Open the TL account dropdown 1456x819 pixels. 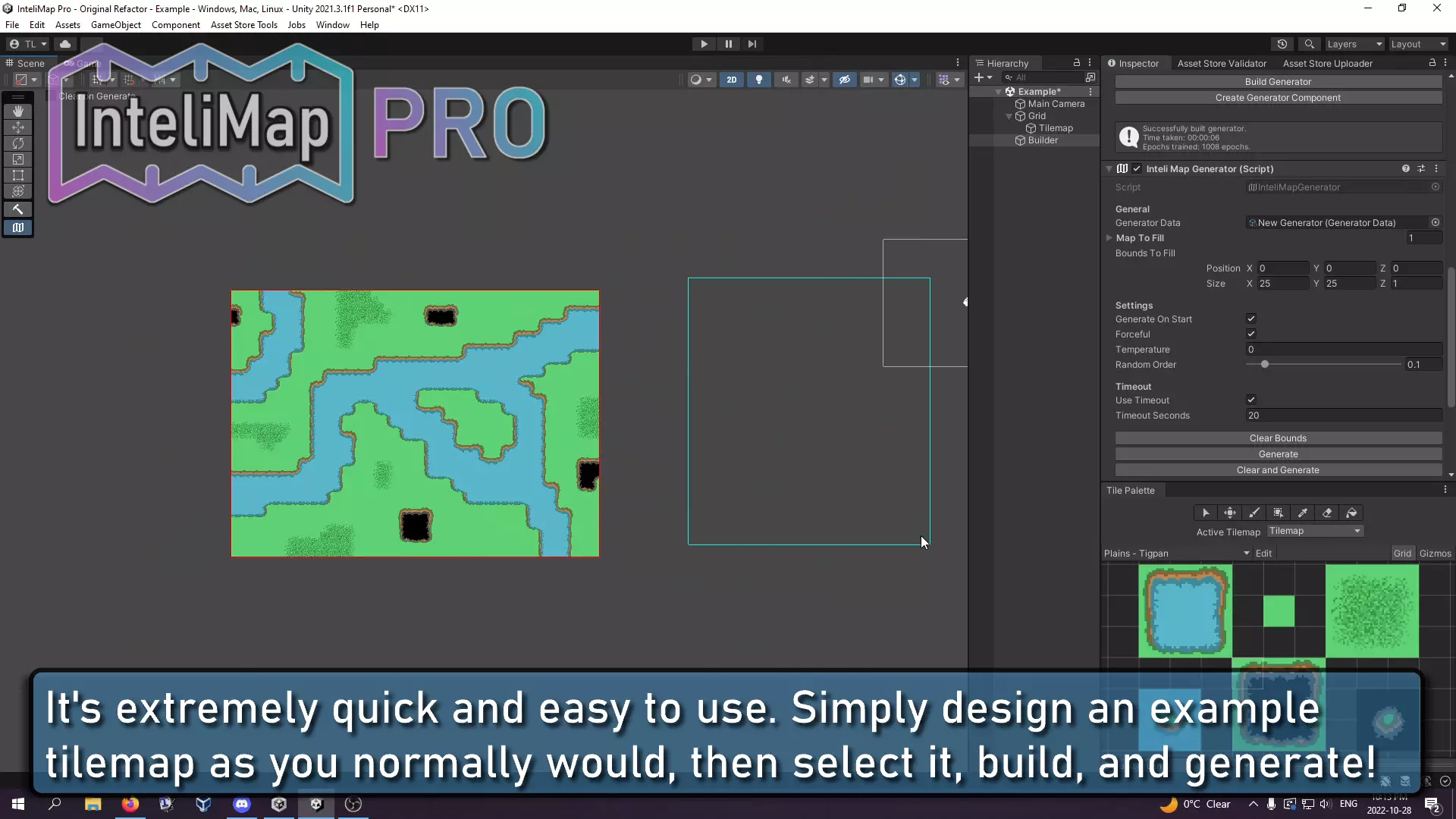pos(28,44)
